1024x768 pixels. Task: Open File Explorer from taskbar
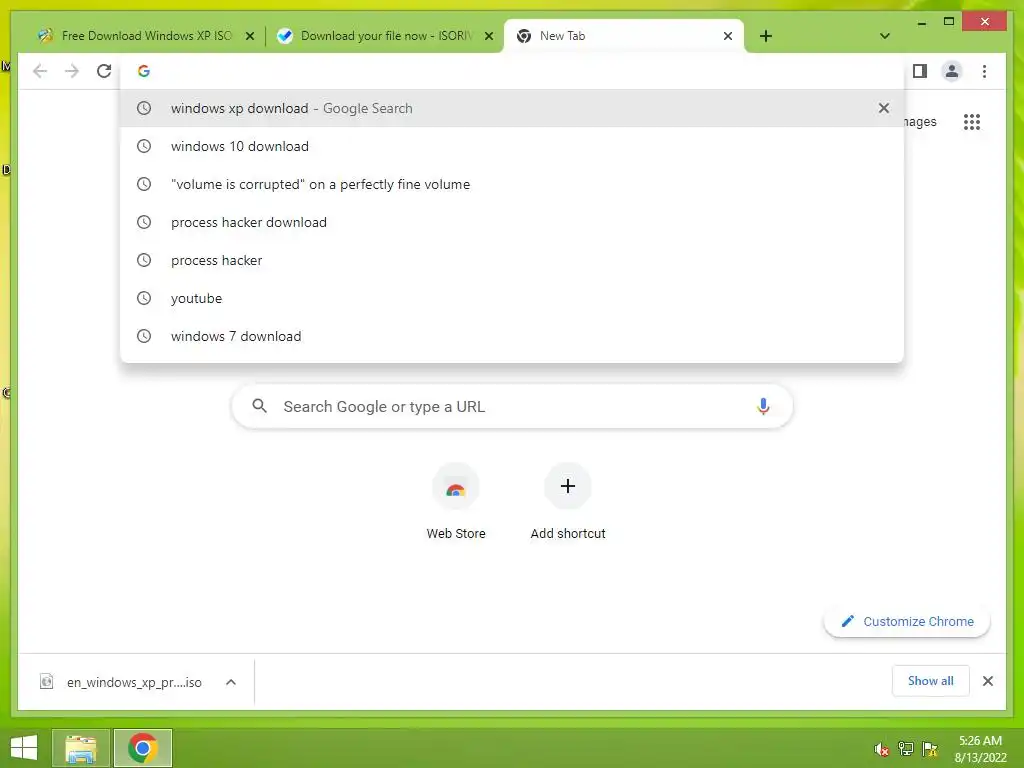click(x=81, y=748)
